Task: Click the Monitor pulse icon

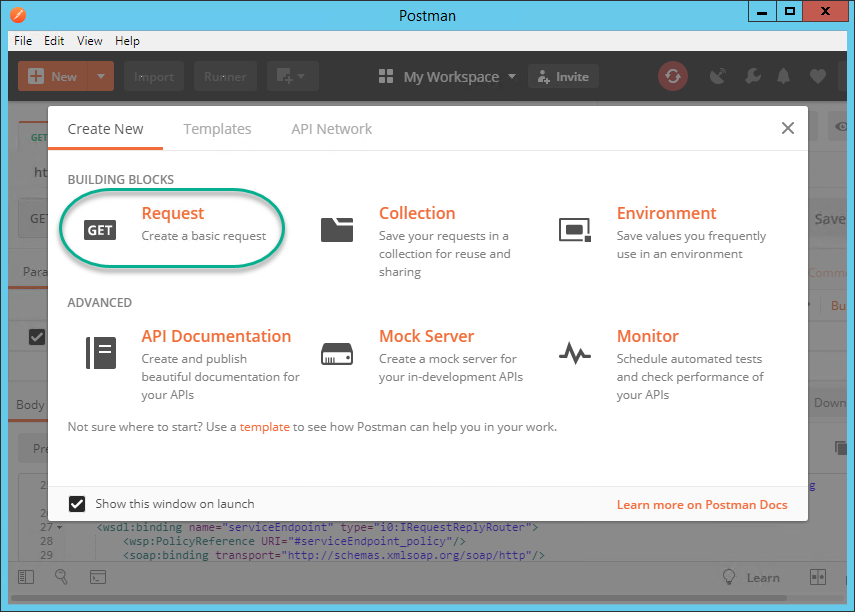Action: pyautogui.click(x=575, y=353)
